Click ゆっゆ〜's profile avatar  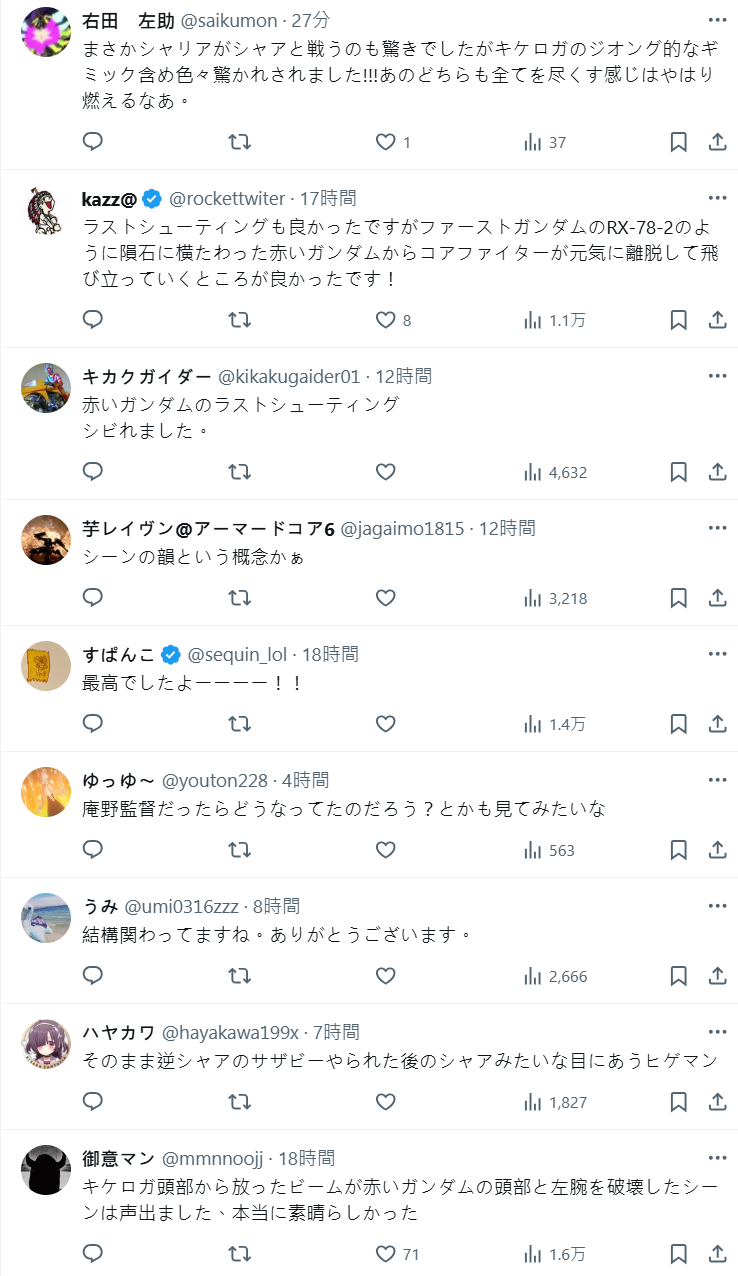tap(46, 792)
